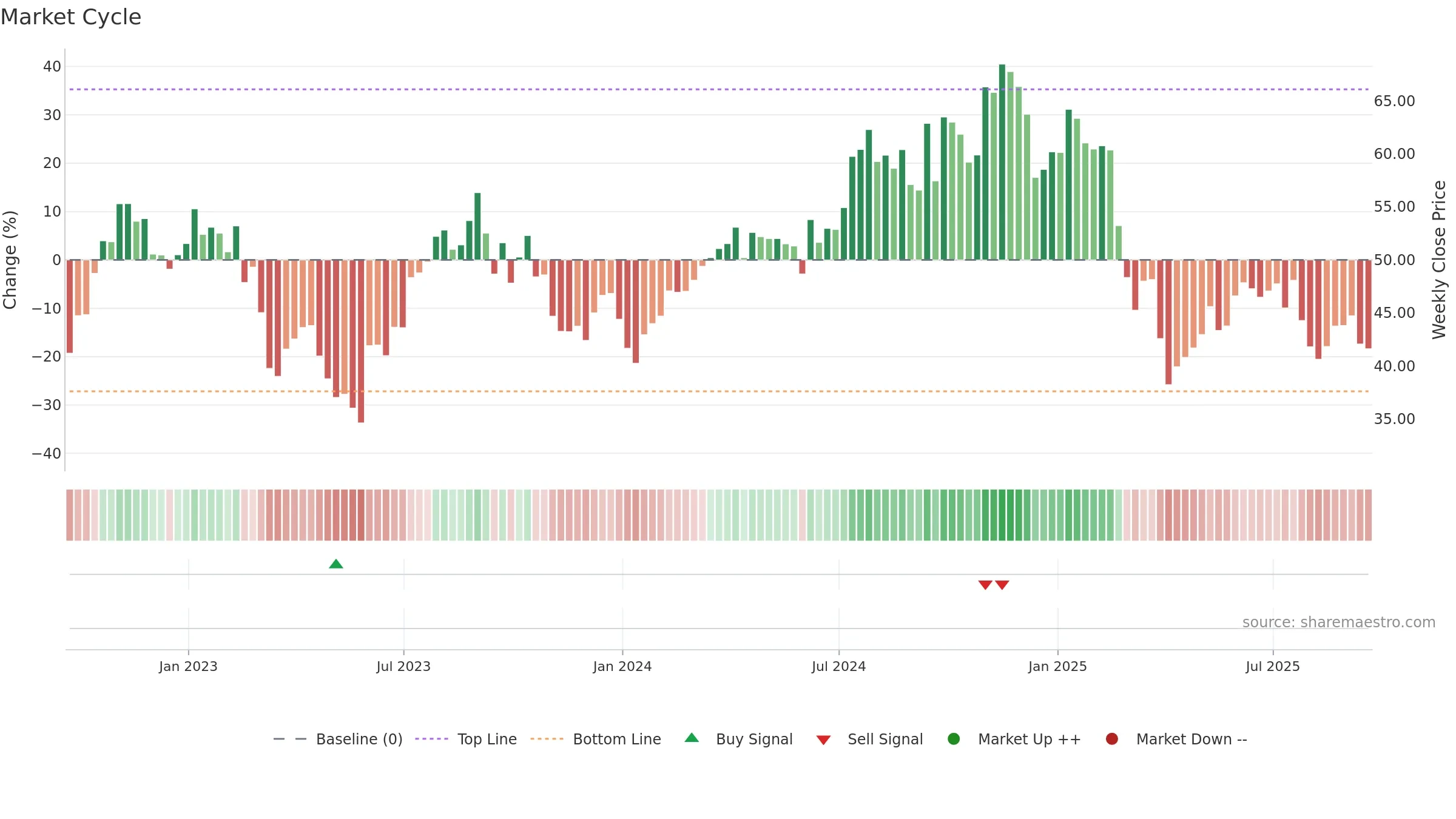
Task: Click the −30 label on the change axis
Action: 47,405
